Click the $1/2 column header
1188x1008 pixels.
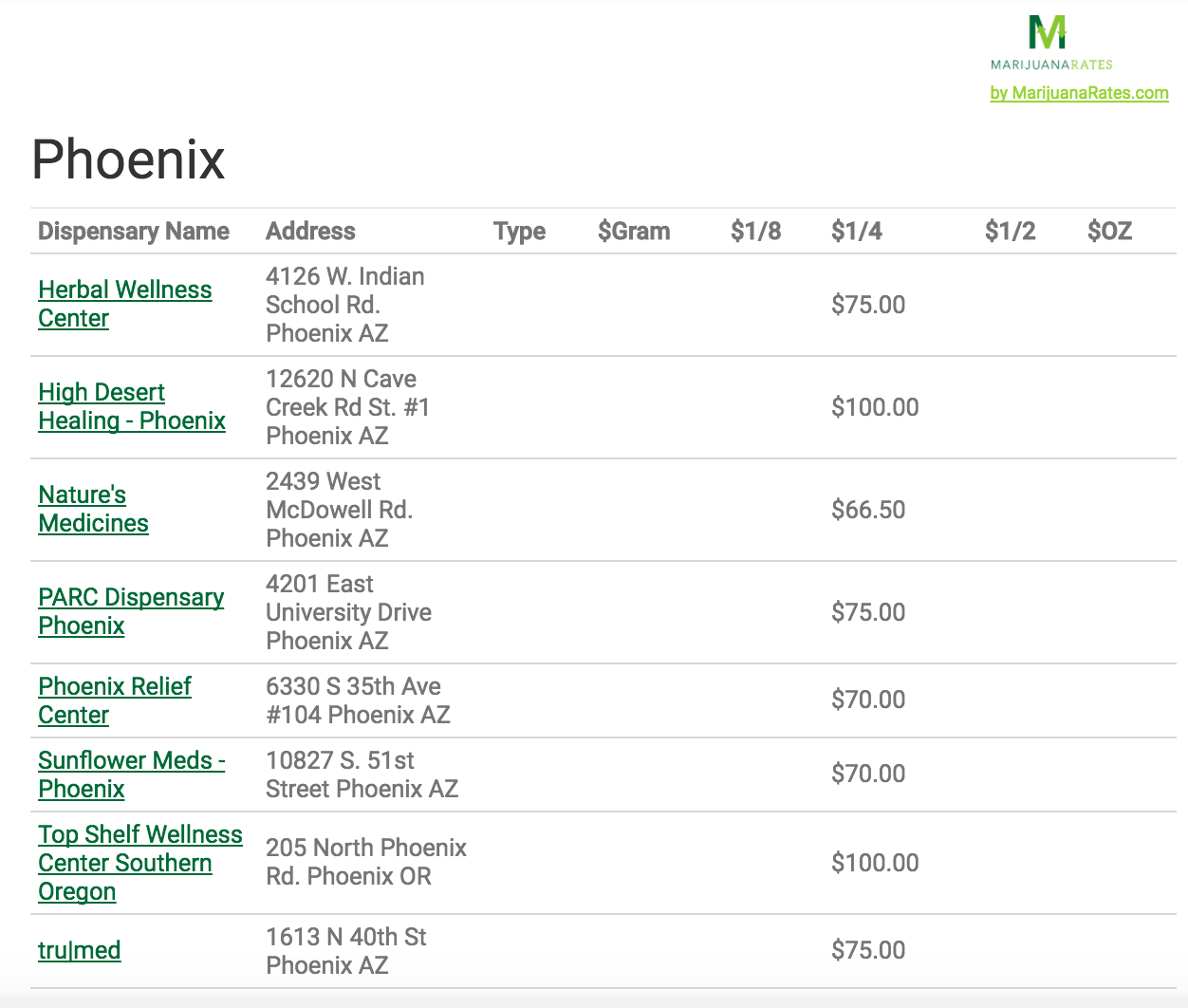click(1010, 231)
